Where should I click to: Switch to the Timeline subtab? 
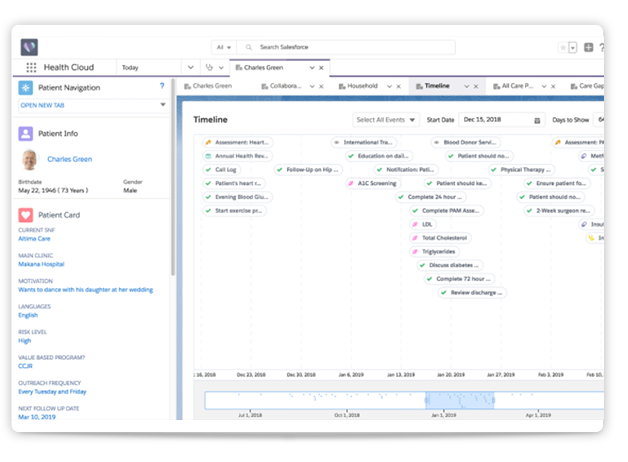(433, 86)
